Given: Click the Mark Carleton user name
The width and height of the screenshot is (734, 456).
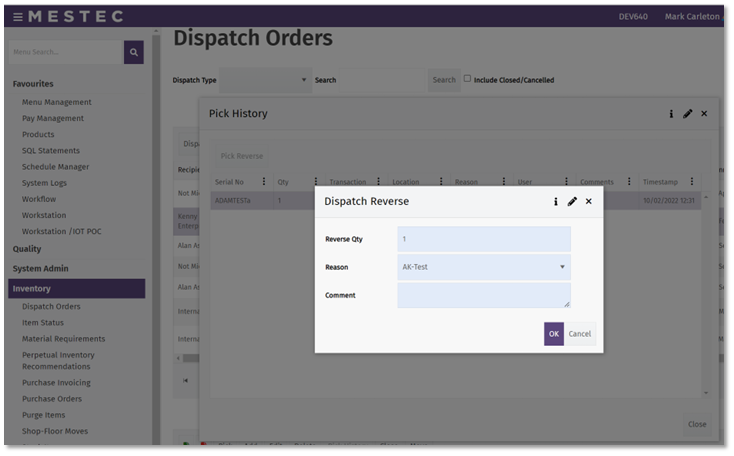Looking at the screenshot, I should tap(692, 17).
